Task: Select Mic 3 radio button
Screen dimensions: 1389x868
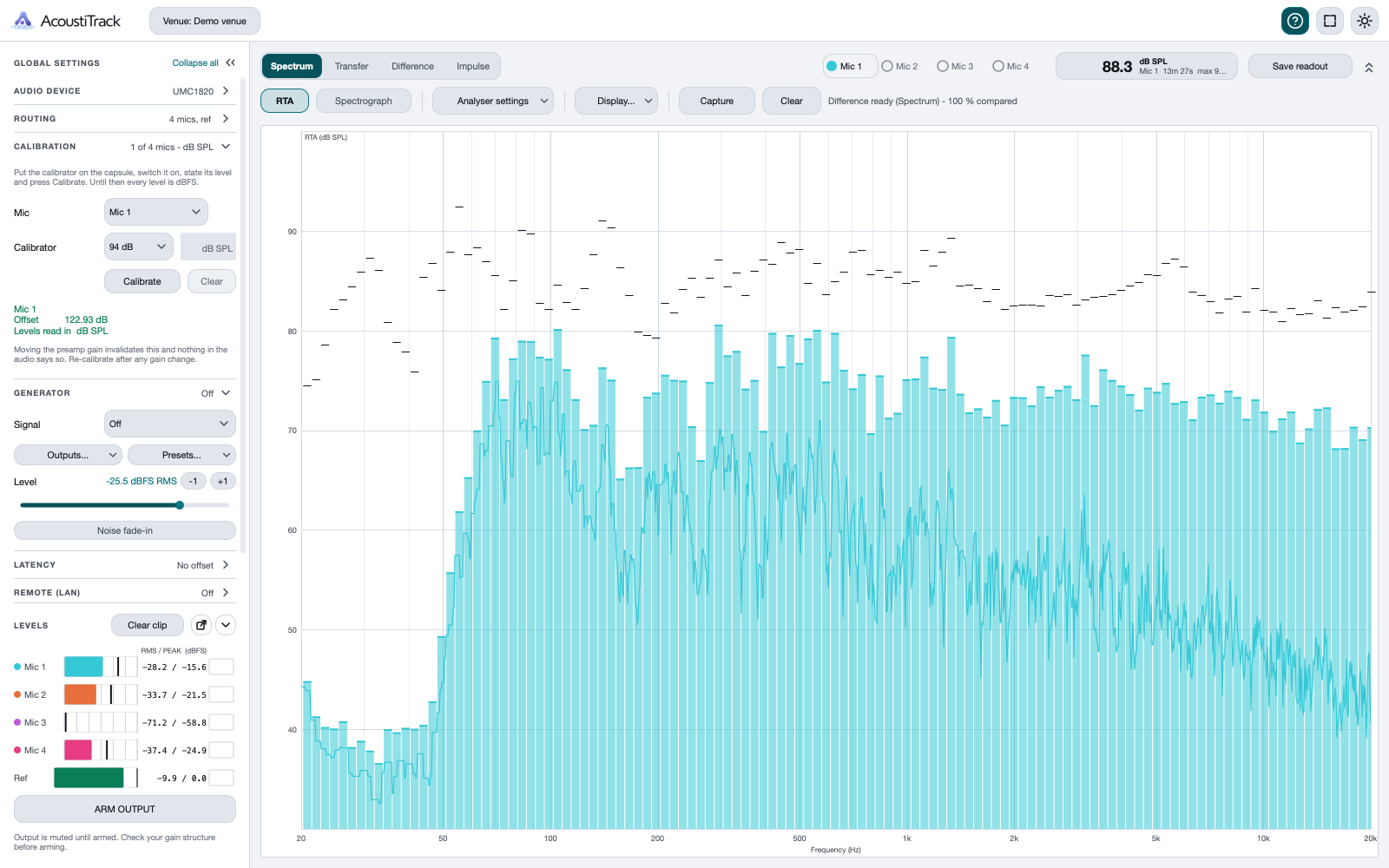Action: coord(955,66)
